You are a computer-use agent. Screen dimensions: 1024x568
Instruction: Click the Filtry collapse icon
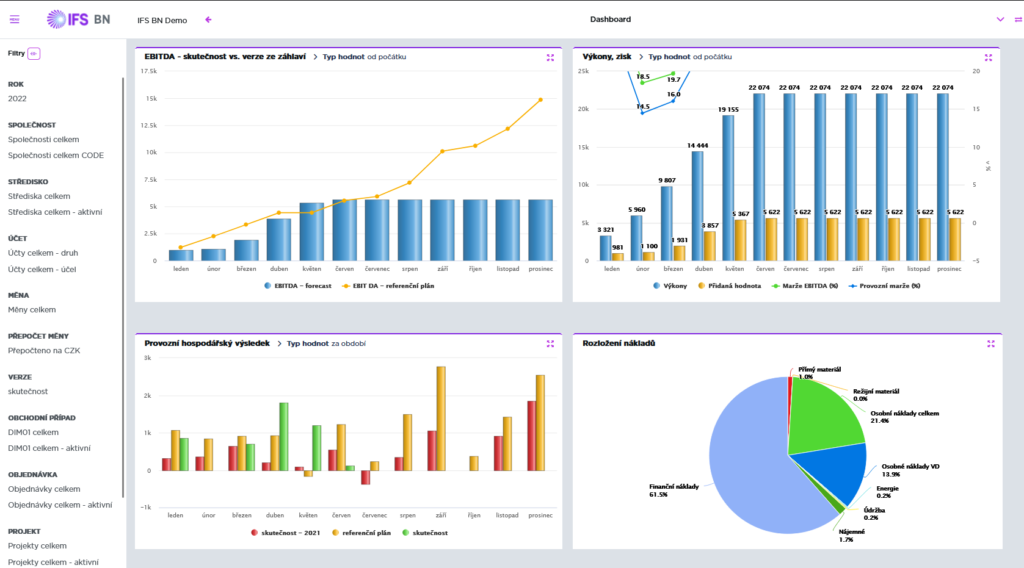[x=34, y=53]
